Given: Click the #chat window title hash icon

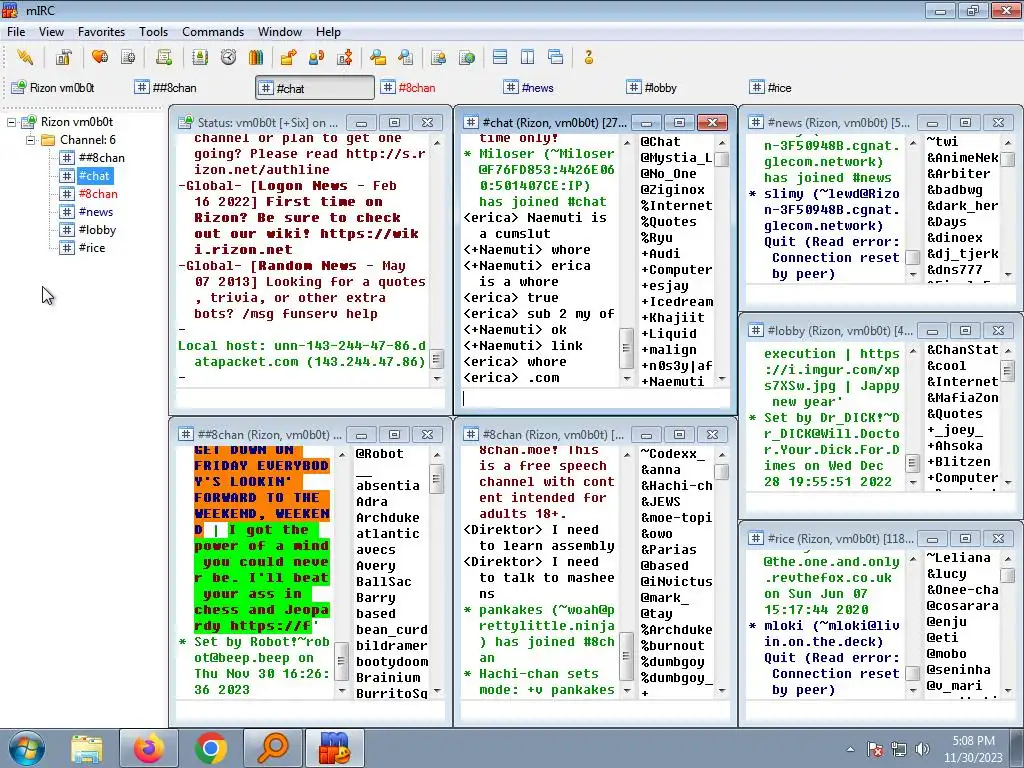Looking at the screenshot, I should point(471,122).
